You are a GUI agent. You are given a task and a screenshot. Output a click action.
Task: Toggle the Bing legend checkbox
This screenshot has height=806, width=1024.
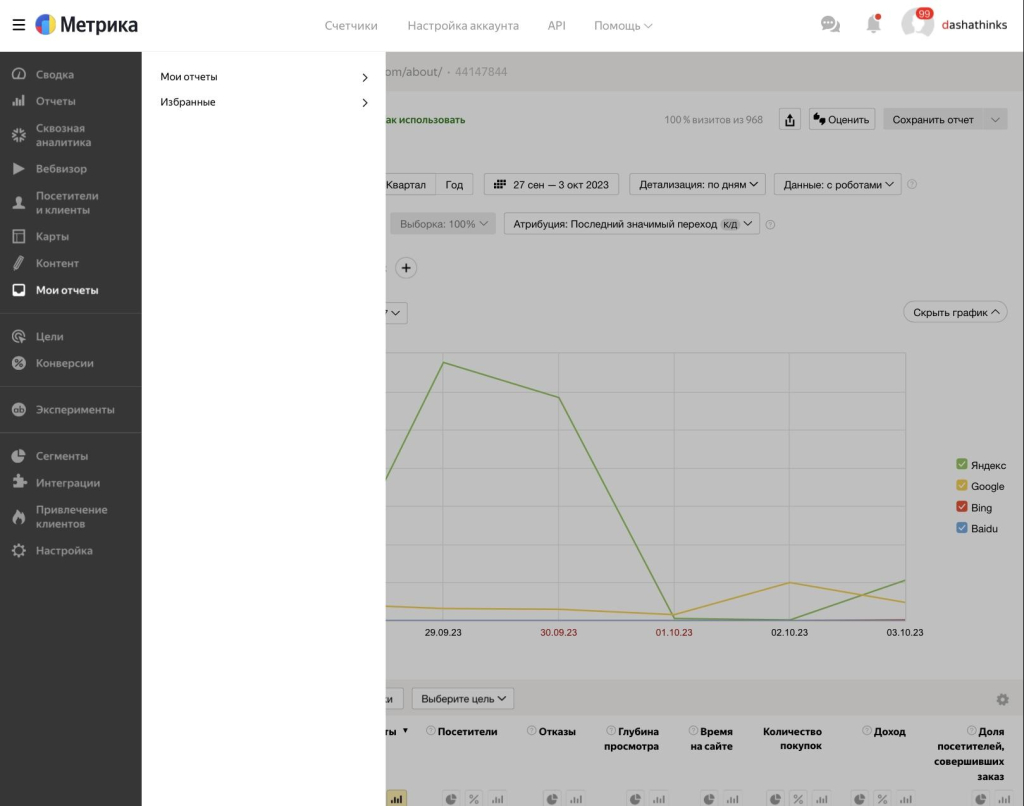(x=962, y=507)
